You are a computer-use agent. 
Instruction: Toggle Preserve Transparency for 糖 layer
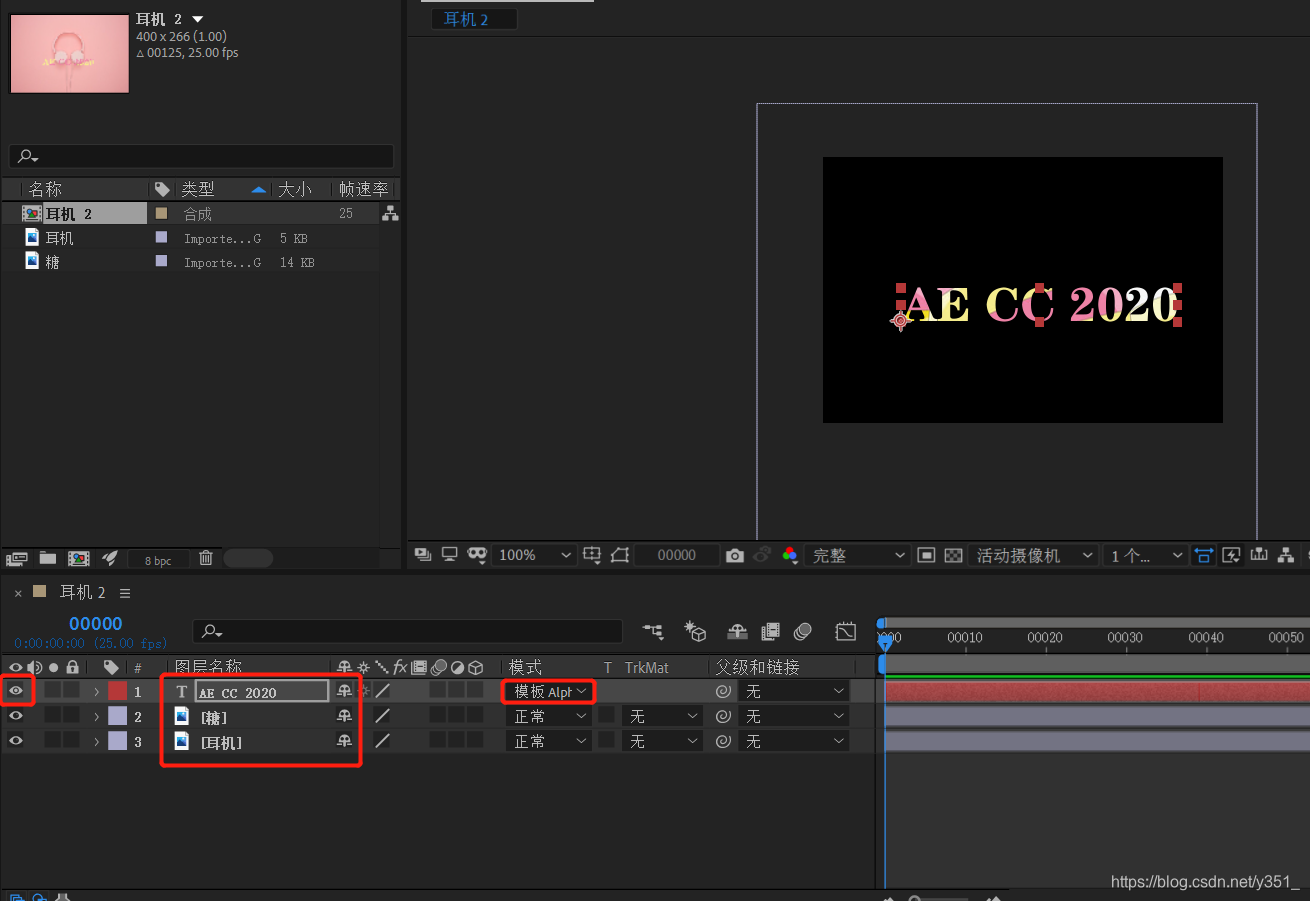(606, 715)
